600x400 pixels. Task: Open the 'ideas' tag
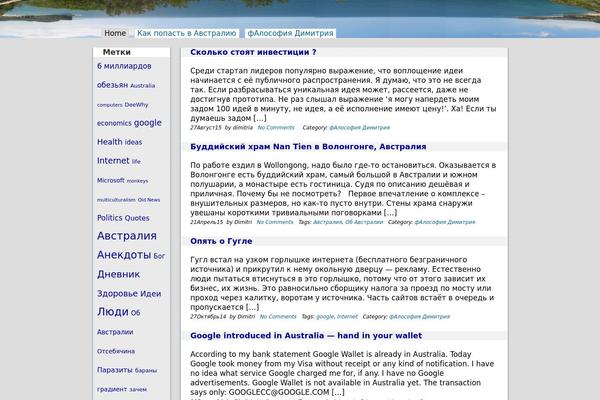133,142
